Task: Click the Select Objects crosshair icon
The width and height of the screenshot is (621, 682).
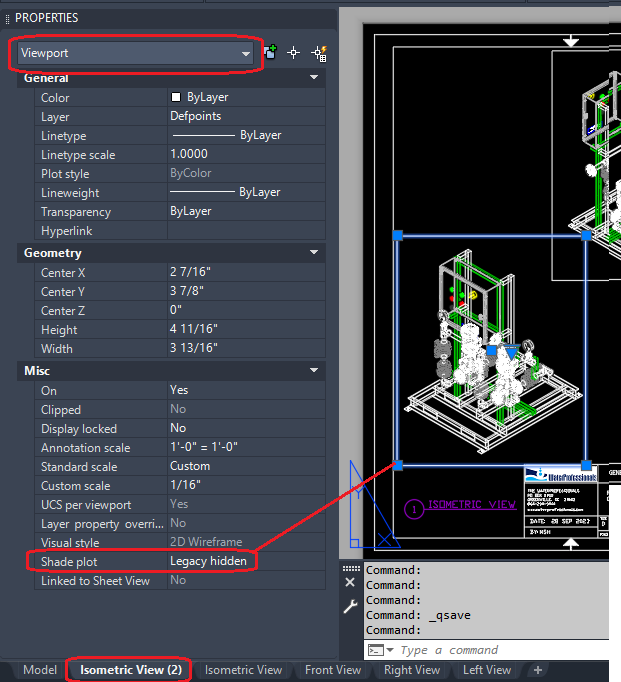Action: (294, 53)
